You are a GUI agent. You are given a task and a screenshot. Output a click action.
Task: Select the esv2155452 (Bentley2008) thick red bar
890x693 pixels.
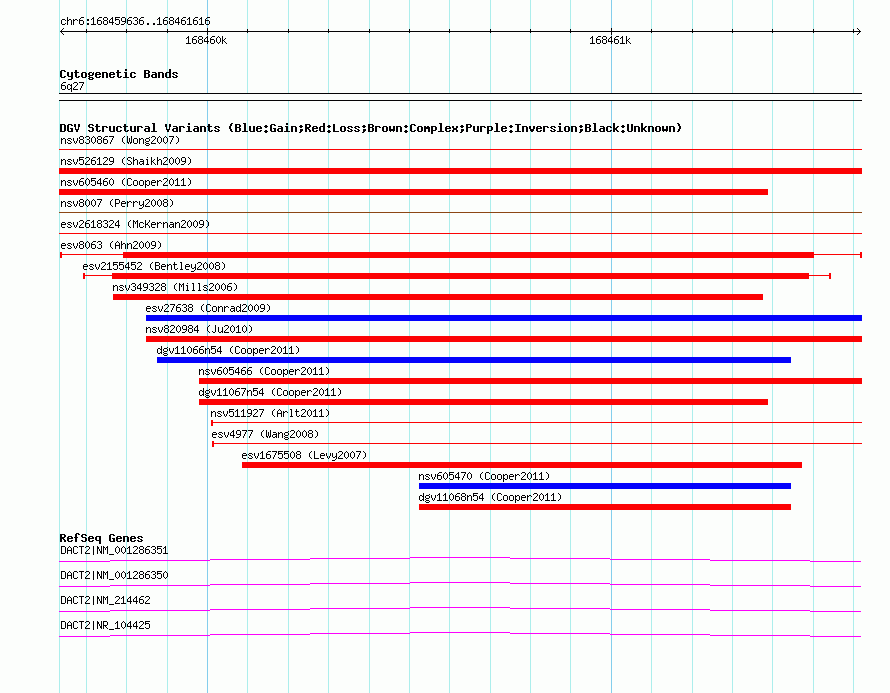[x=460, y=276]
